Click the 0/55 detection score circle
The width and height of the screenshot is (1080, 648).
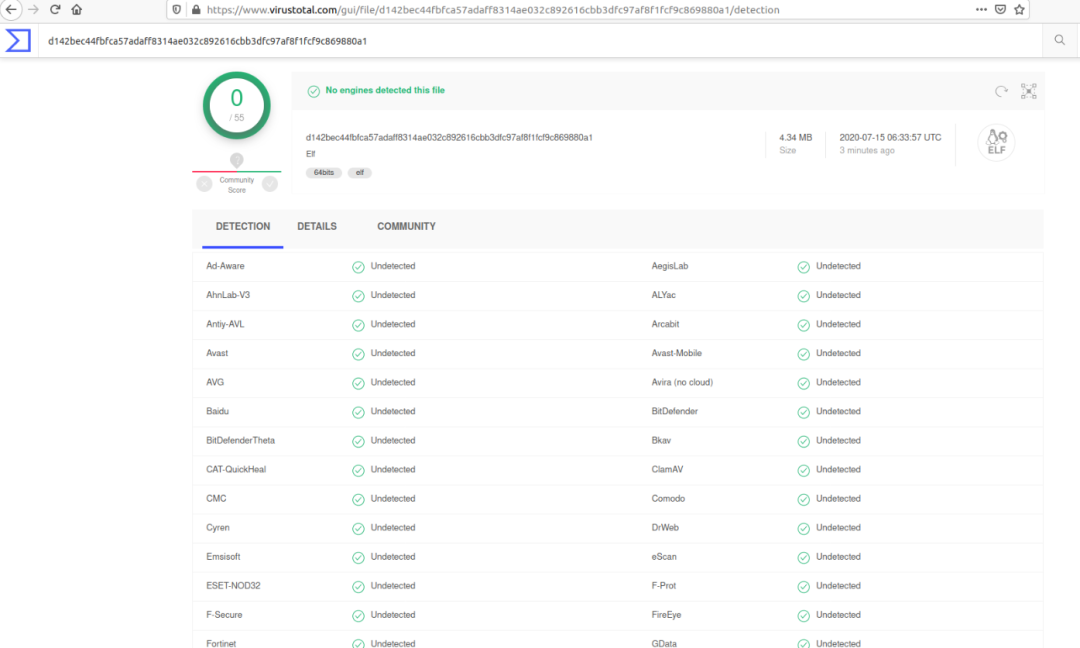pos(236,105)
